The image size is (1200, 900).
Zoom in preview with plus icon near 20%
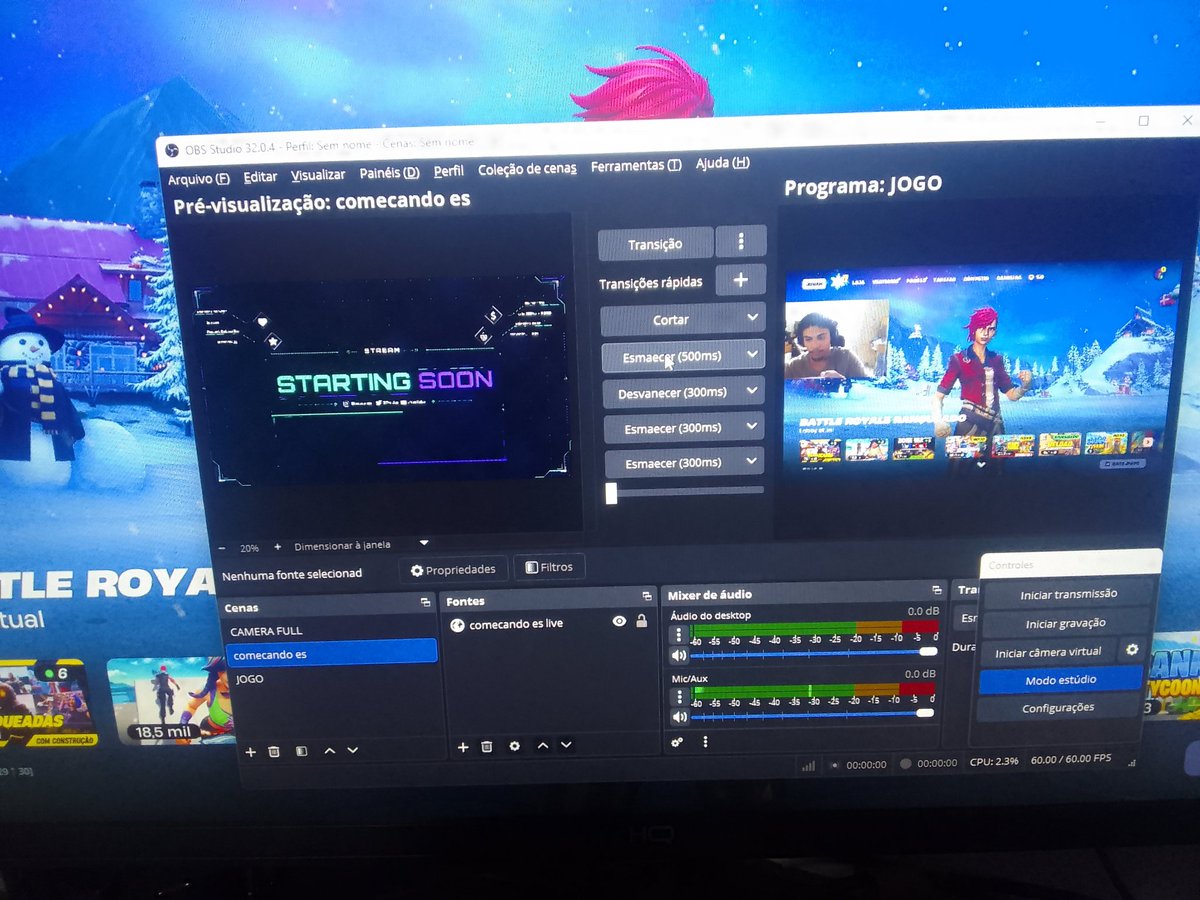click(277, 548)
